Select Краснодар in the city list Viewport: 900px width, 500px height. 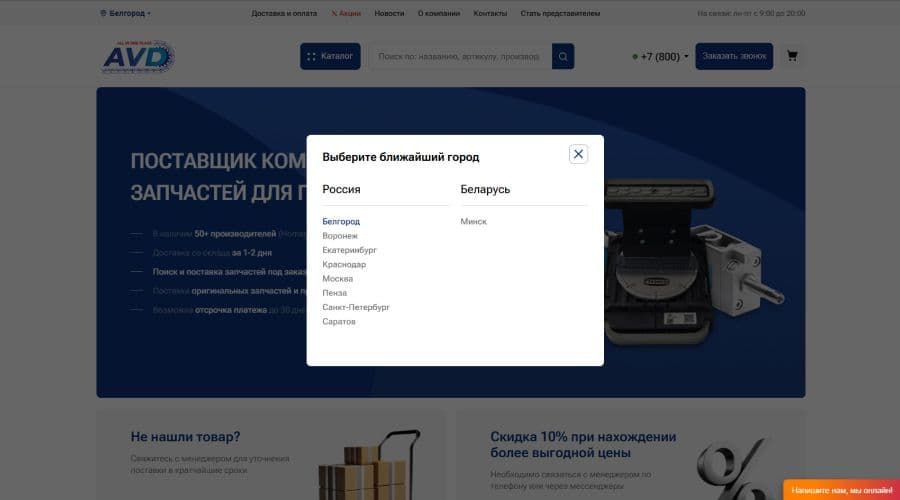344,264
